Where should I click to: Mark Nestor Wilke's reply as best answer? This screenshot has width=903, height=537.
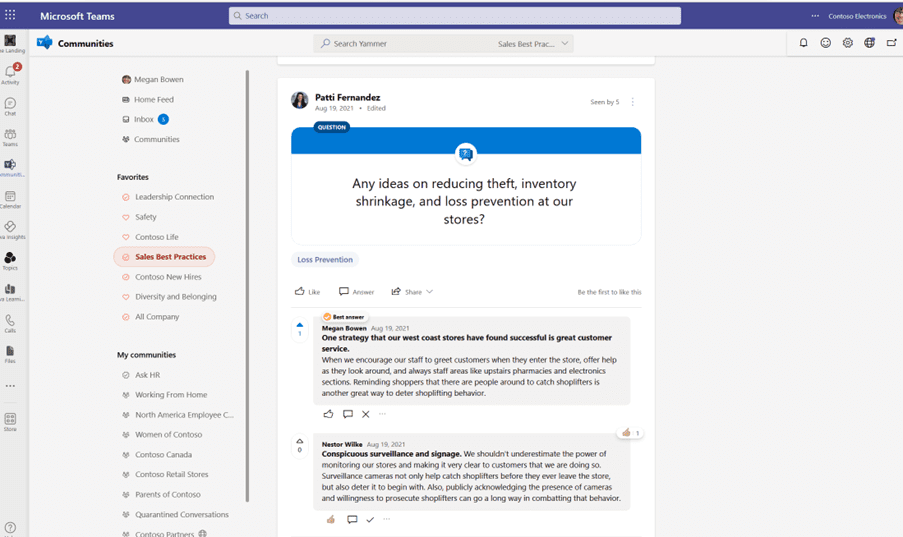(x=370, y=520)
